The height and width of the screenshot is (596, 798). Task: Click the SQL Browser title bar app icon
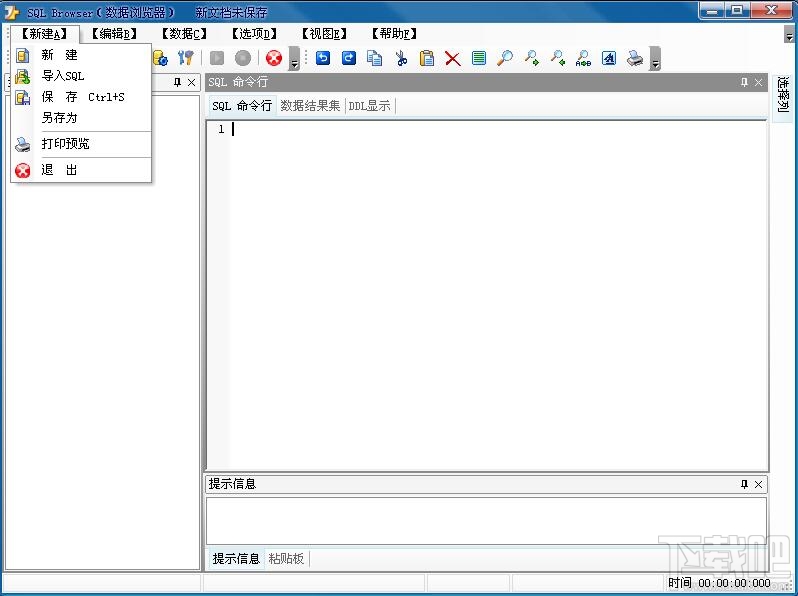[x=11, y=12]
